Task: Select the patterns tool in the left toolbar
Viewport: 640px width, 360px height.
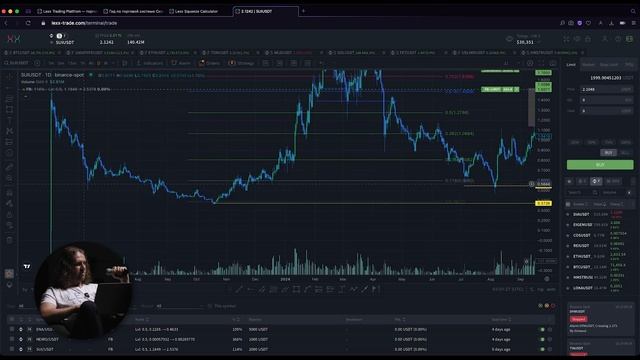Action: pyautogui.click(x=9, y=131)
